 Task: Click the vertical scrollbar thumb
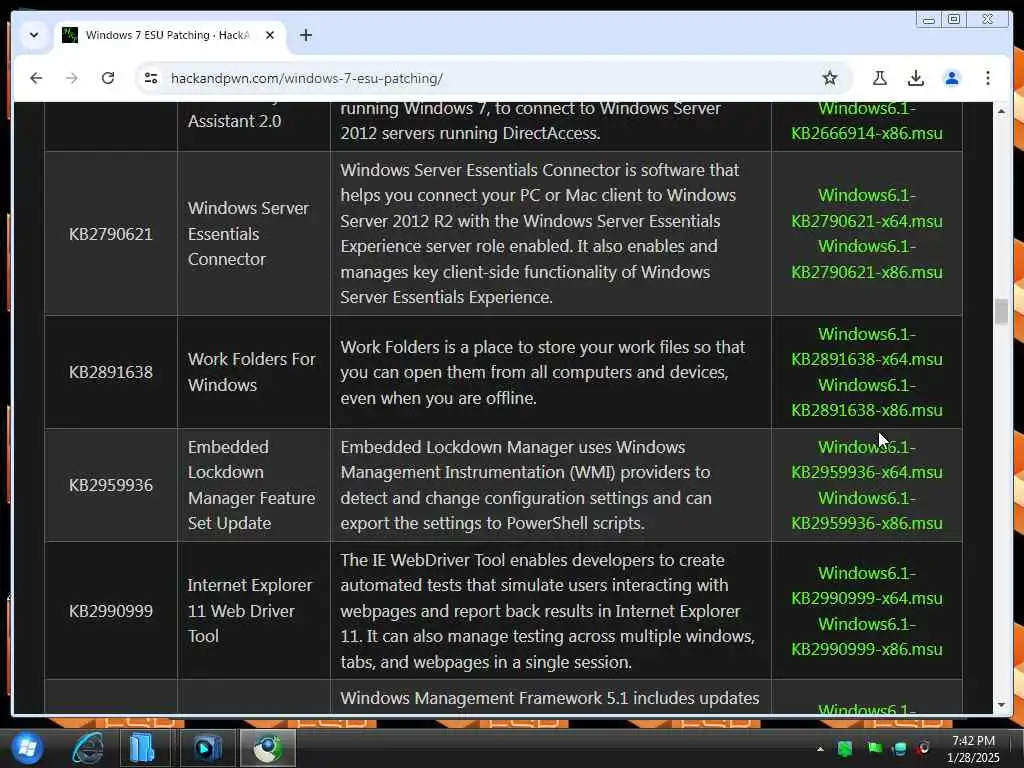click(x=1002, y=311)
